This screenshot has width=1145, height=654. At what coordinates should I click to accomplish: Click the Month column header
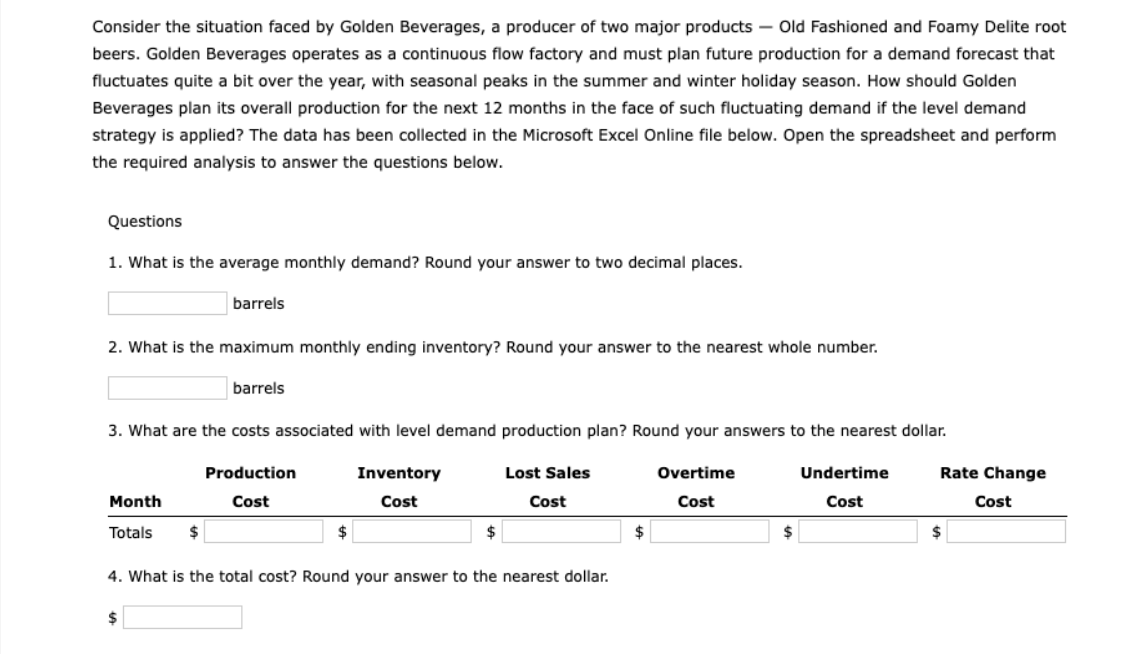coord(136,501)
